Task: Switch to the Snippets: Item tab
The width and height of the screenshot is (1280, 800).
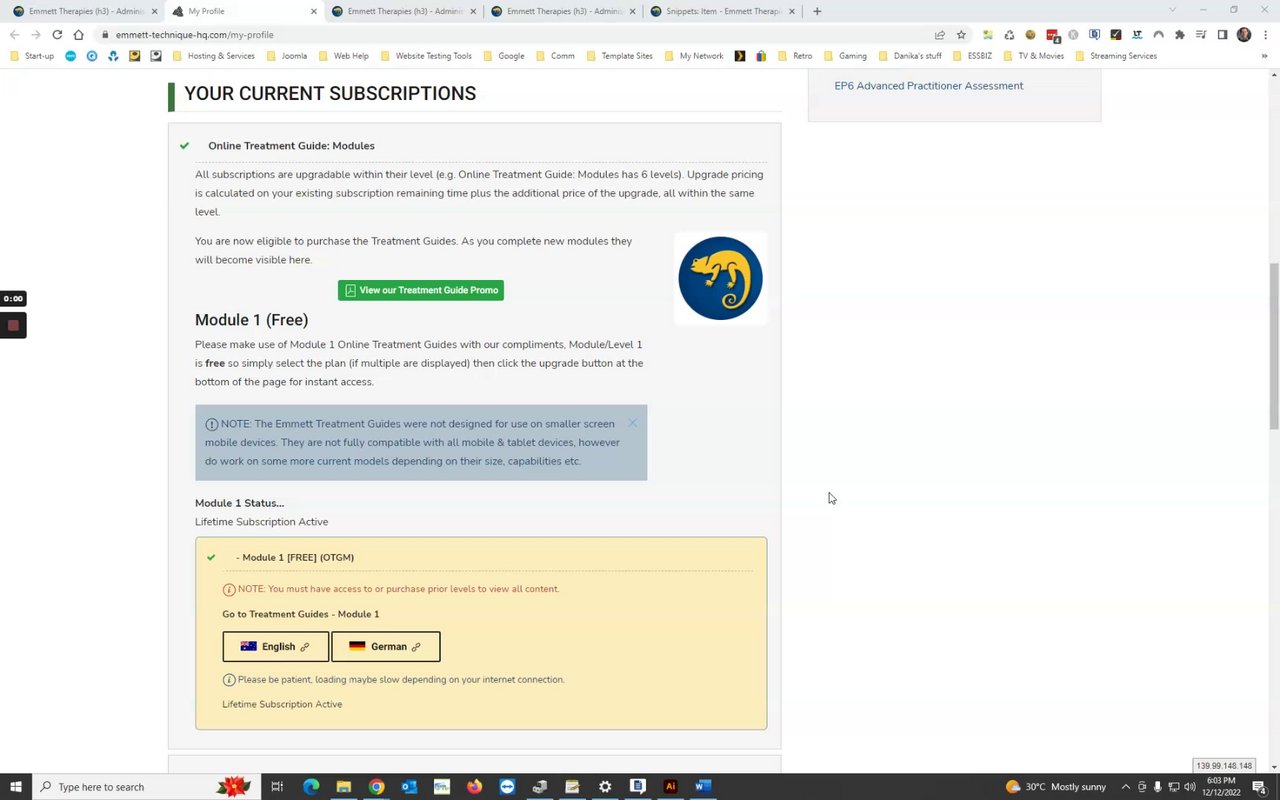Action: [x=723, y=11]
